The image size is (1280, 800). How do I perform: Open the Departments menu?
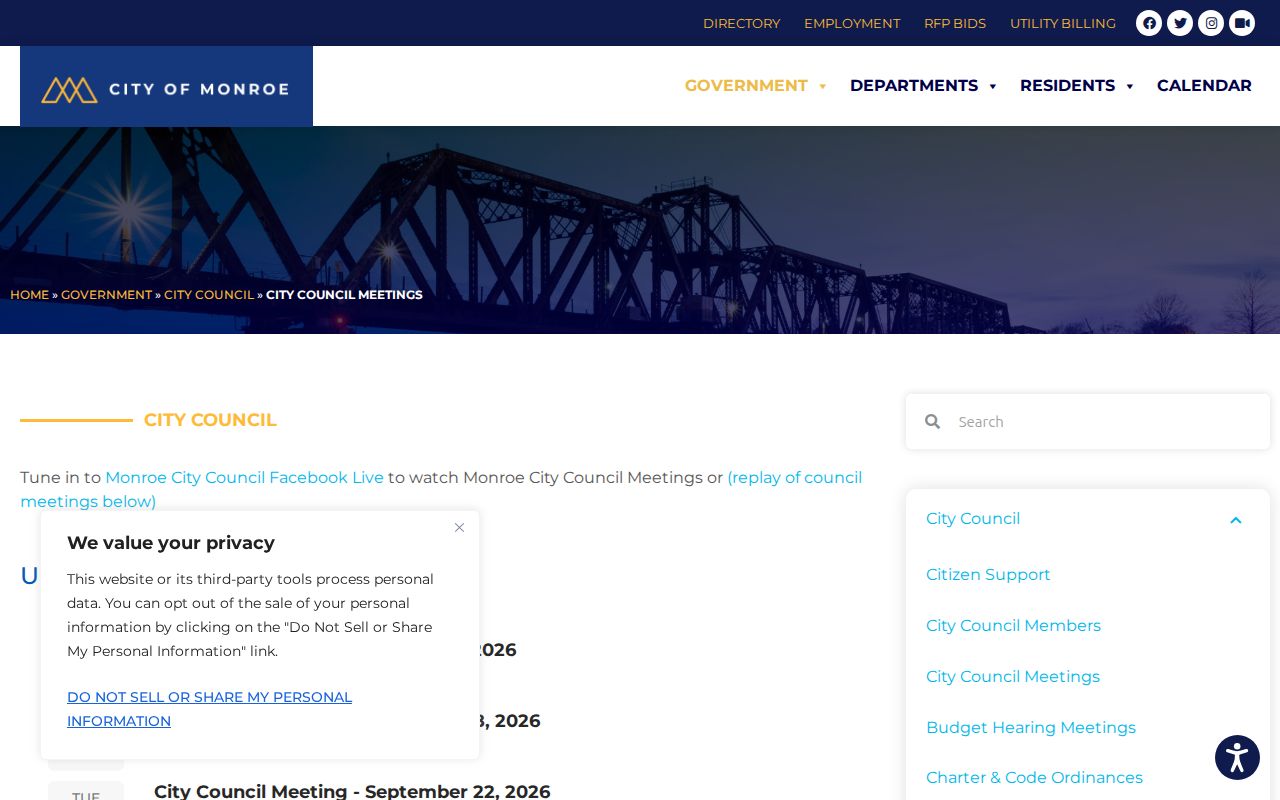[x=914, y=86]
